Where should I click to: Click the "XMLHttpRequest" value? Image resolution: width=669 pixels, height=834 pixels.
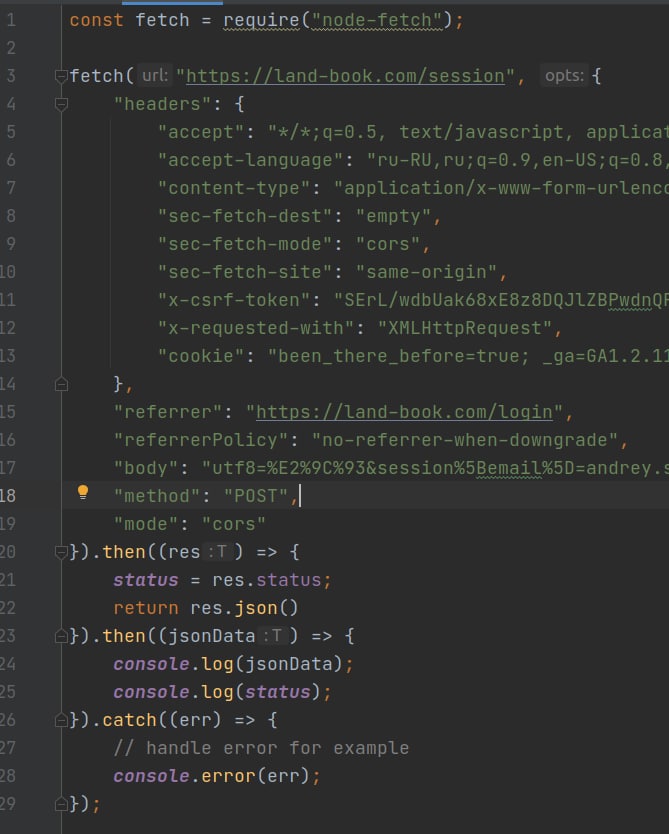coord(465,328)
